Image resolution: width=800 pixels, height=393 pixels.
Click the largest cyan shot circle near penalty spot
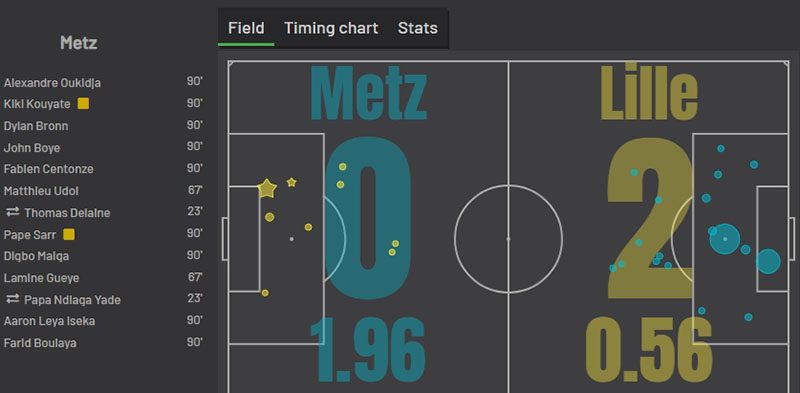coord(724,239)
